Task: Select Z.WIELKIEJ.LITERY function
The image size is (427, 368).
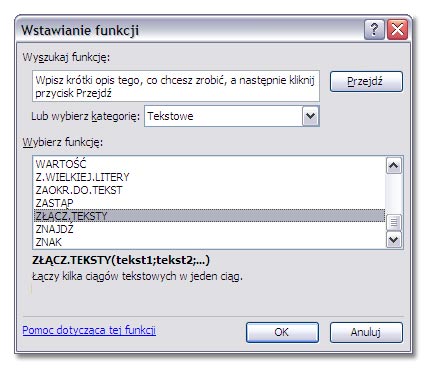Action: pyautogui.click(x=209, y=177)
